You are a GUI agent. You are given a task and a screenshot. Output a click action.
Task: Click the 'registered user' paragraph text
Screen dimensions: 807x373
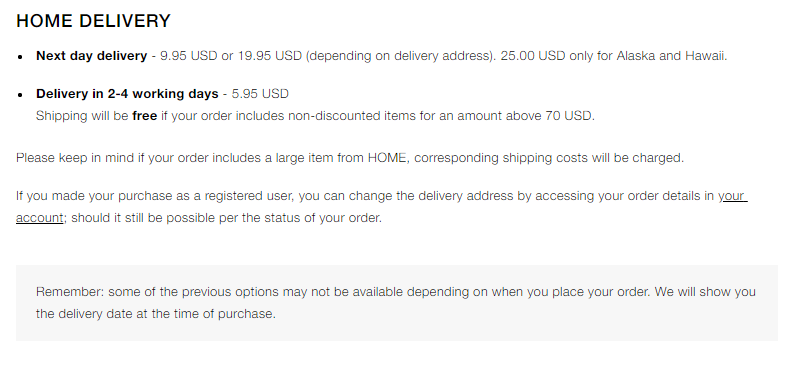(x=381, y=207)
